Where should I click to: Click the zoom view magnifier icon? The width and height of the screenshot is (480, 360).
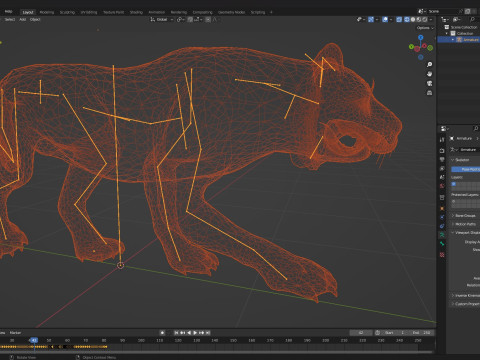click(x=429, y=64)
